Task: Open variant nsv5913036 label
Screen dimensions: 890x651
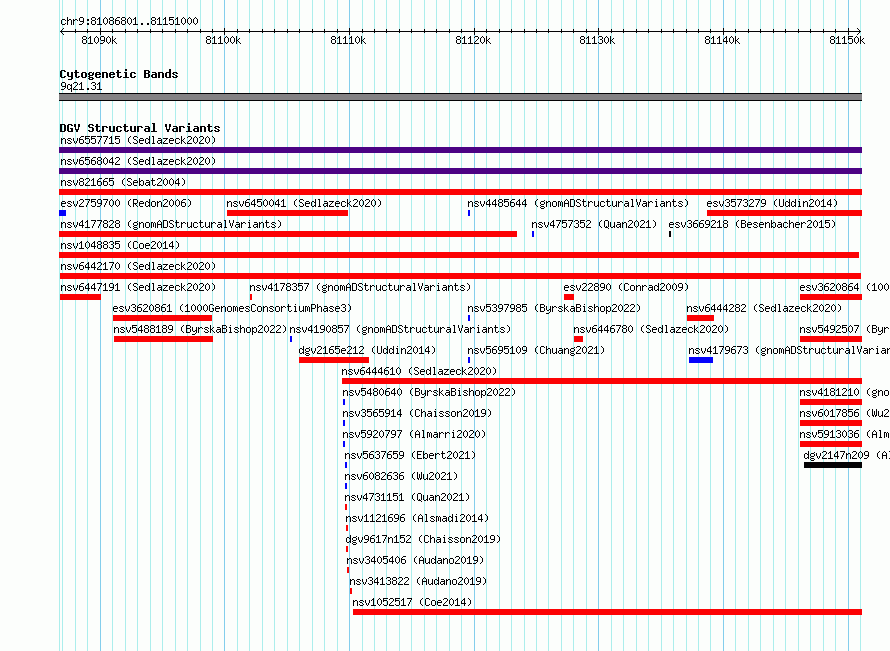Action: tap(845, 434)
